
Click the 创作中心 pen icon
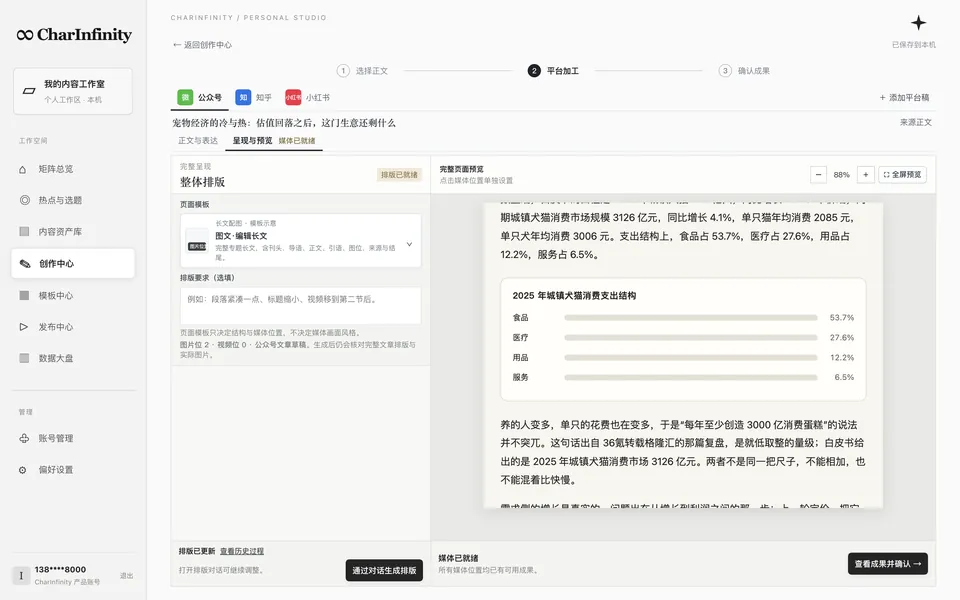(x=24, y=263)
